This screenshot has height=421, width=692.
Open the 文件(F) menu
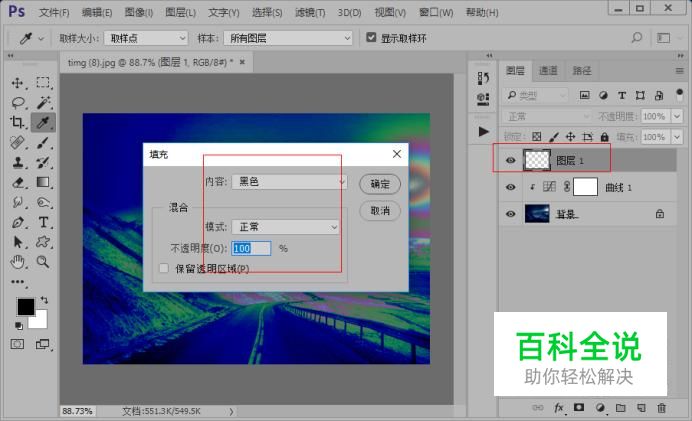point(54,12)
